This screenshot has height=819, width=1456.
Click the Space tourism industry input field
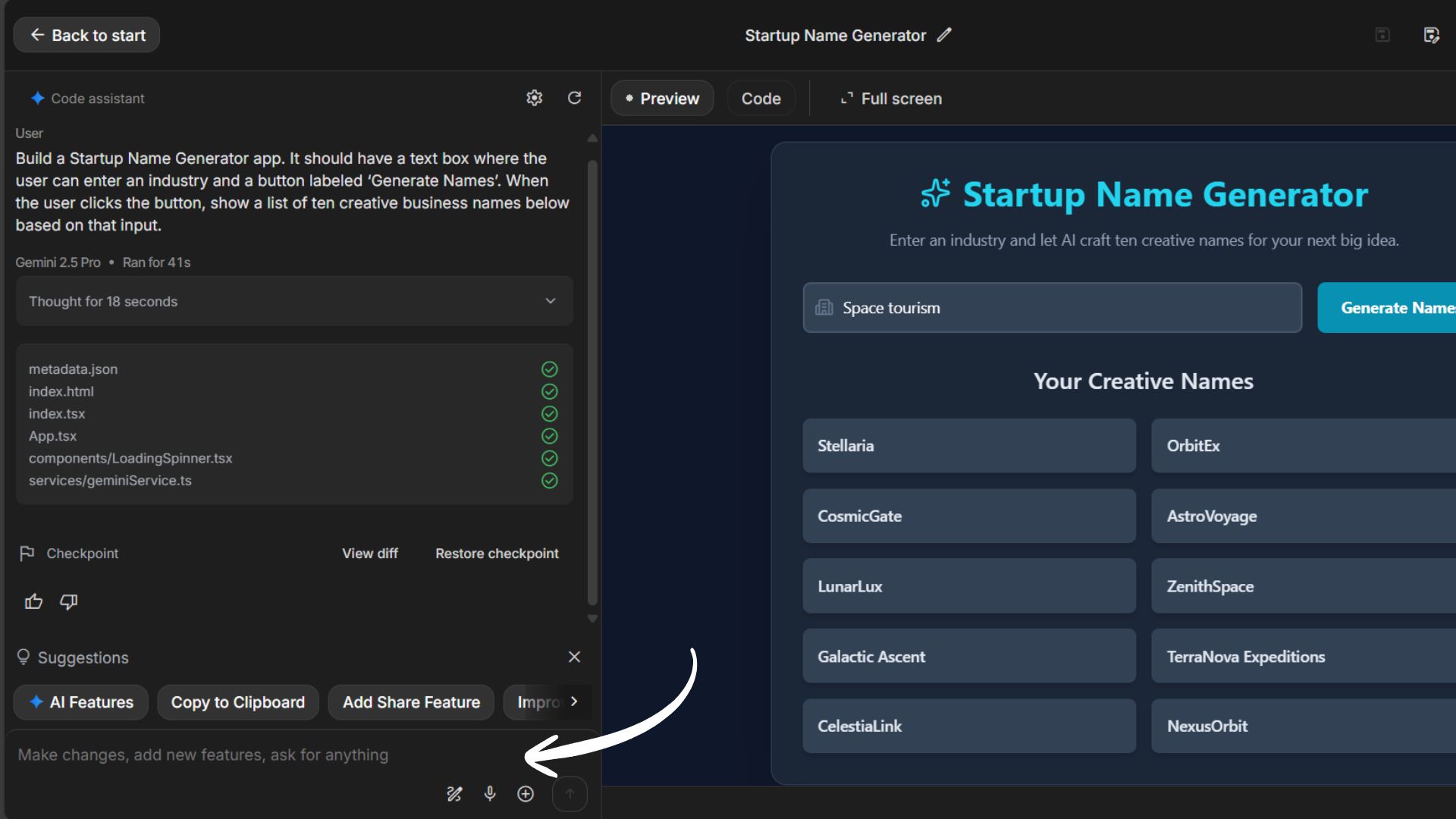click(x=1052, y=308)
